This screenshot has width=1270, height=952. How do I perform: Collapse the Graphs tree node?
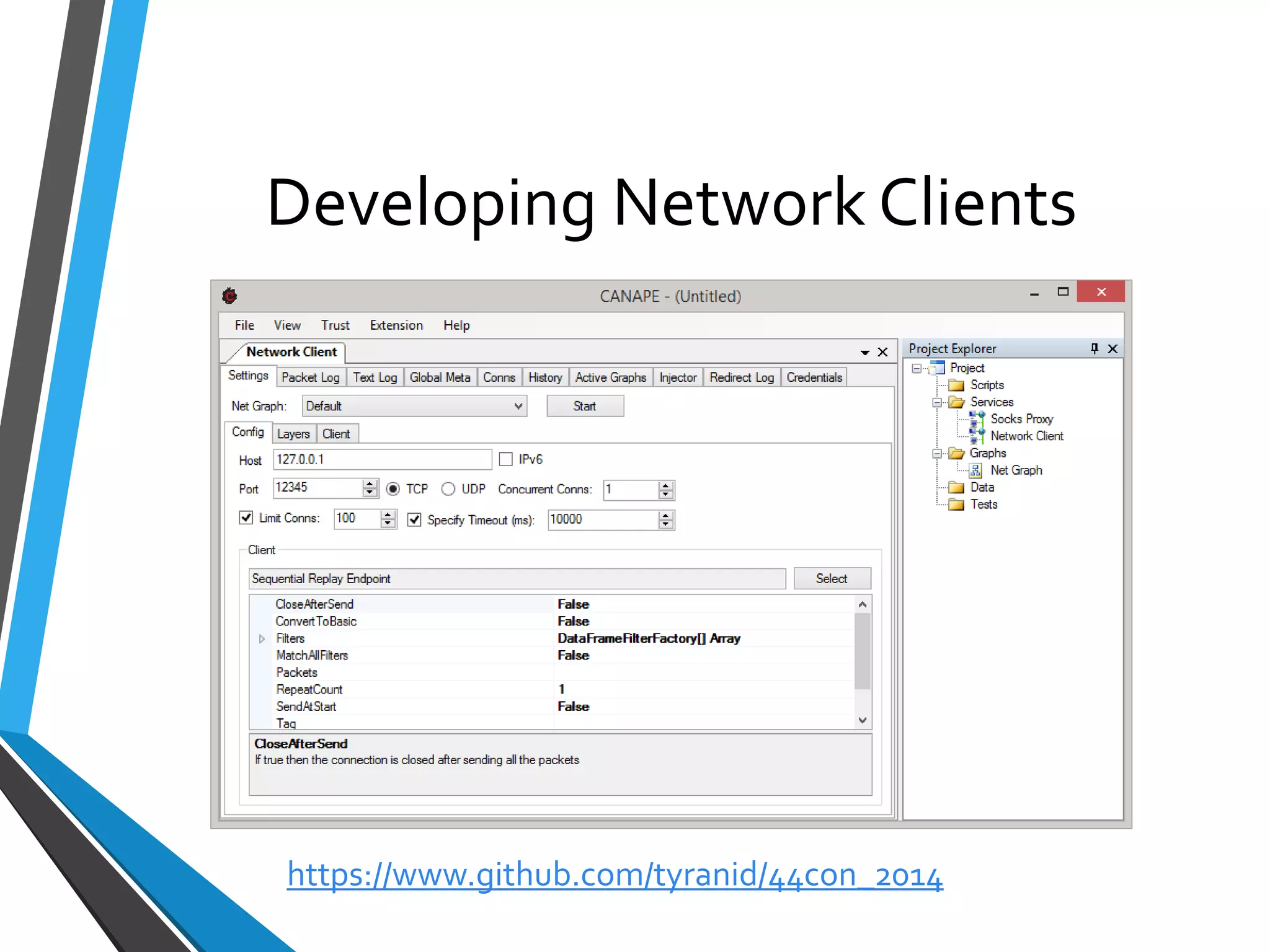pyautogui.click(x=937, y=454)
